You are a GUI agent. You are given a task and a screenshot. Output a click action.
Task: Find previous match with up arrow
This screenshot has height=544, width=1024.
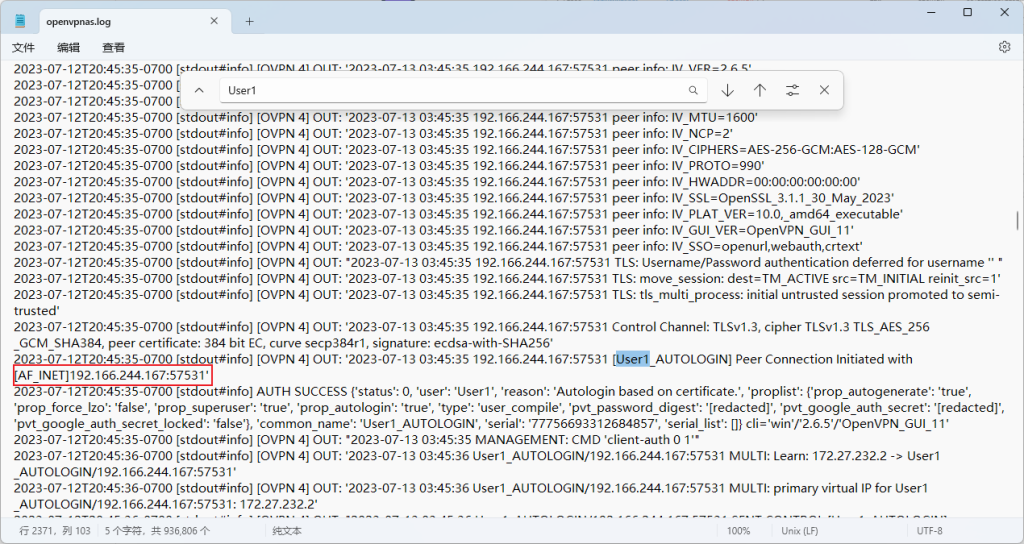point(760,90)
